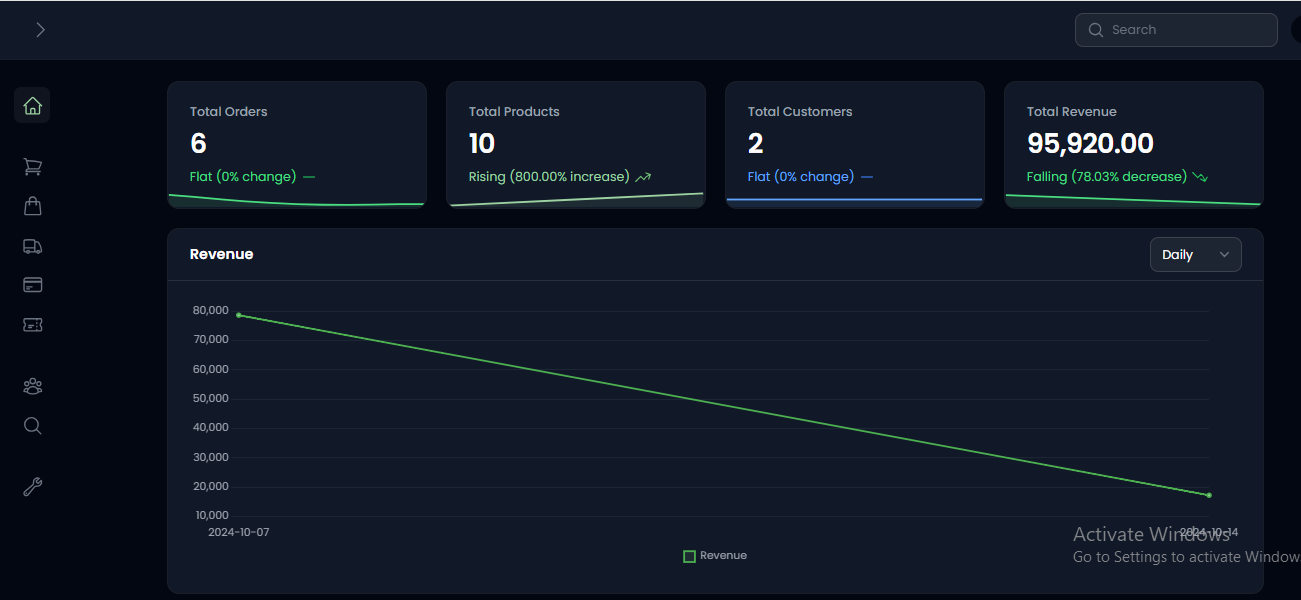Click the green Revenue legend color swatch

688,555
